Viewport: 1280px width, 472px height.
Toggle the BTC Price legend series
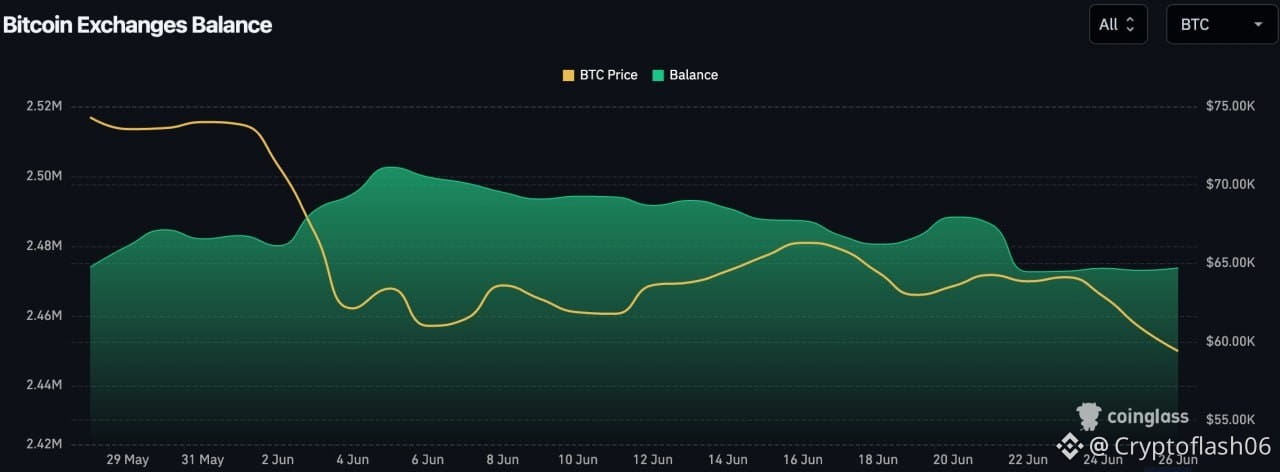click(x=600, y=75)
